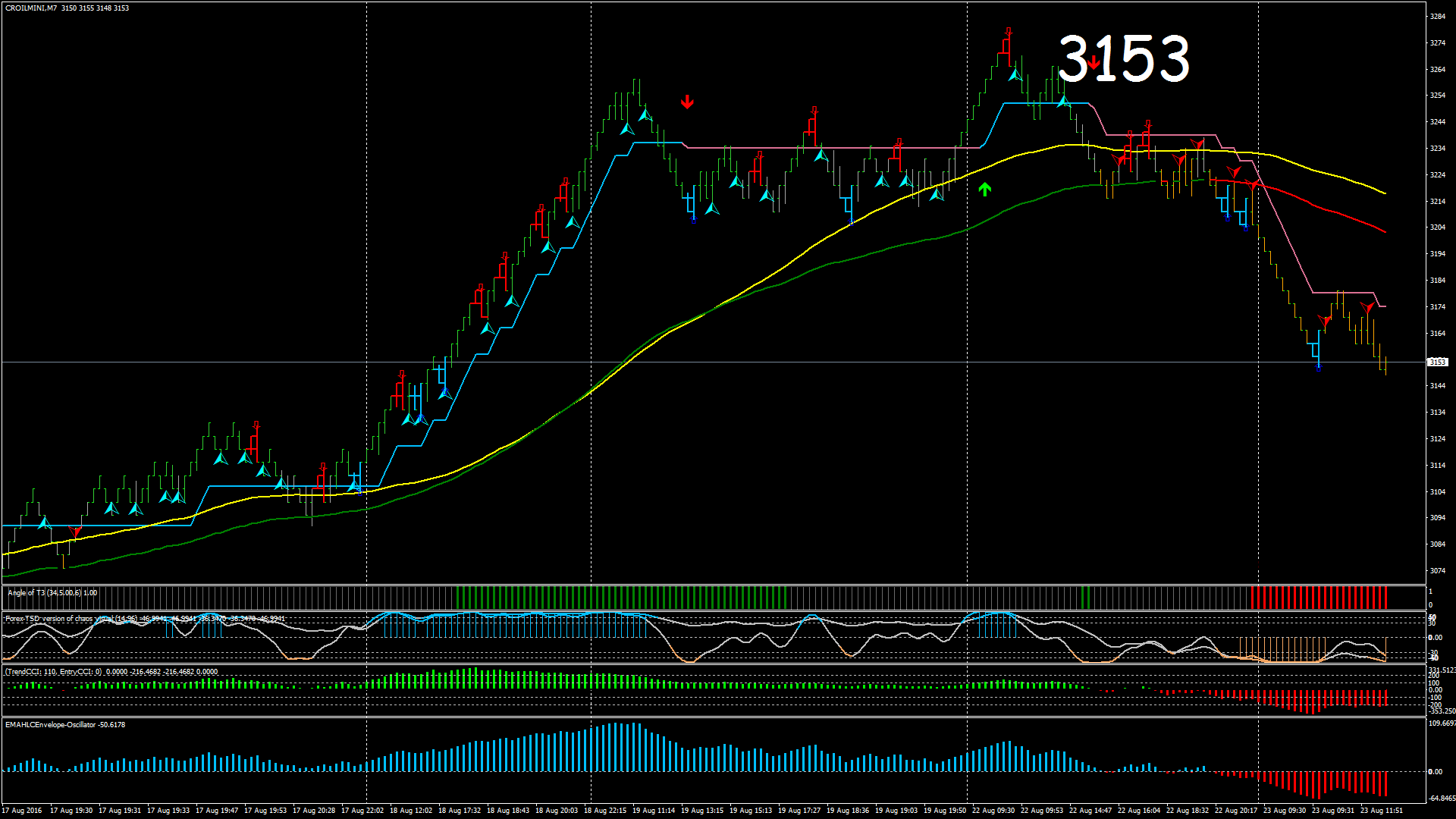
Task: Click the 3234 price axis label
Action: click(1437, 149)
